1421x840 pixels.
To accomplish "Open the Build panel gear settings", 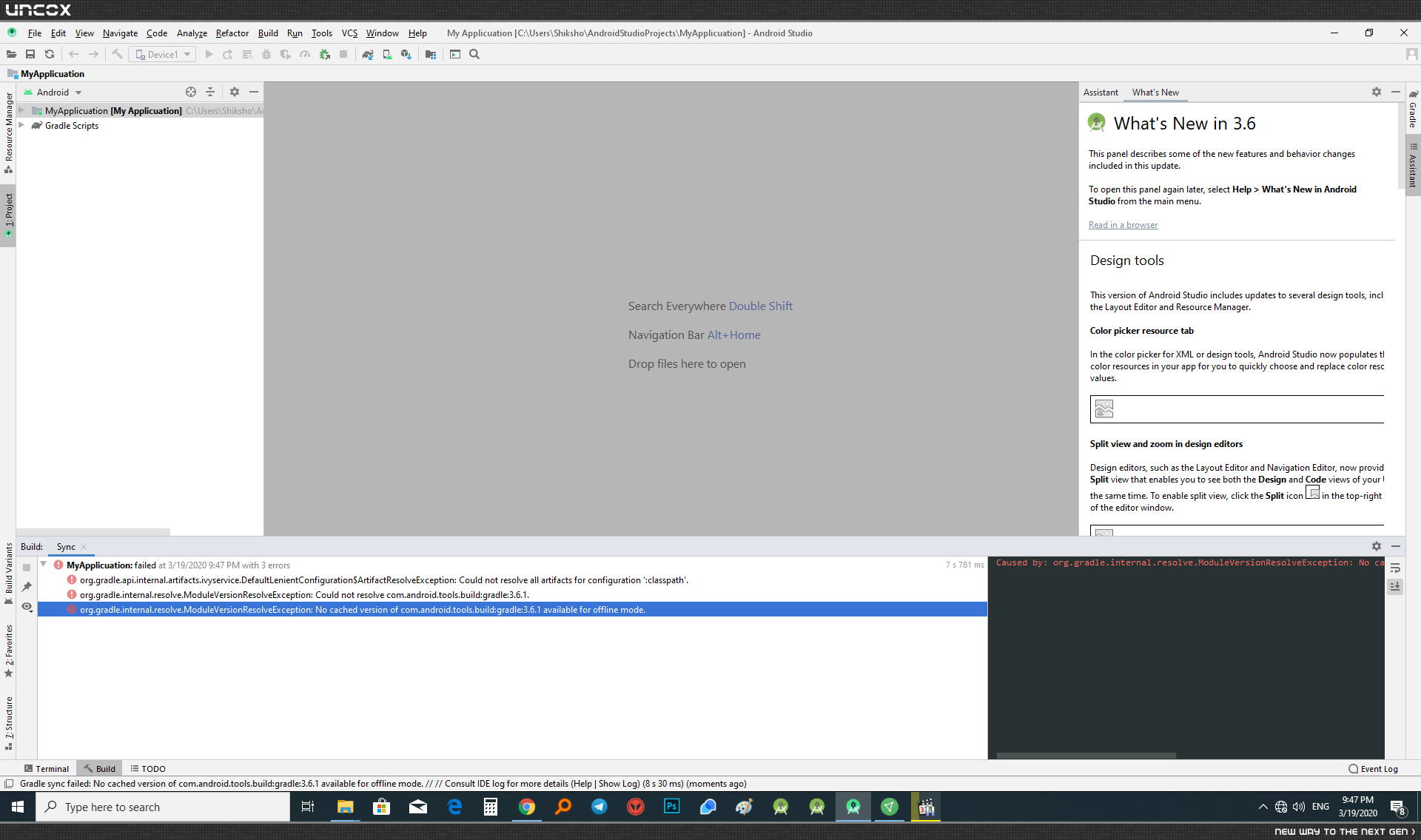I will point(1377,546).
